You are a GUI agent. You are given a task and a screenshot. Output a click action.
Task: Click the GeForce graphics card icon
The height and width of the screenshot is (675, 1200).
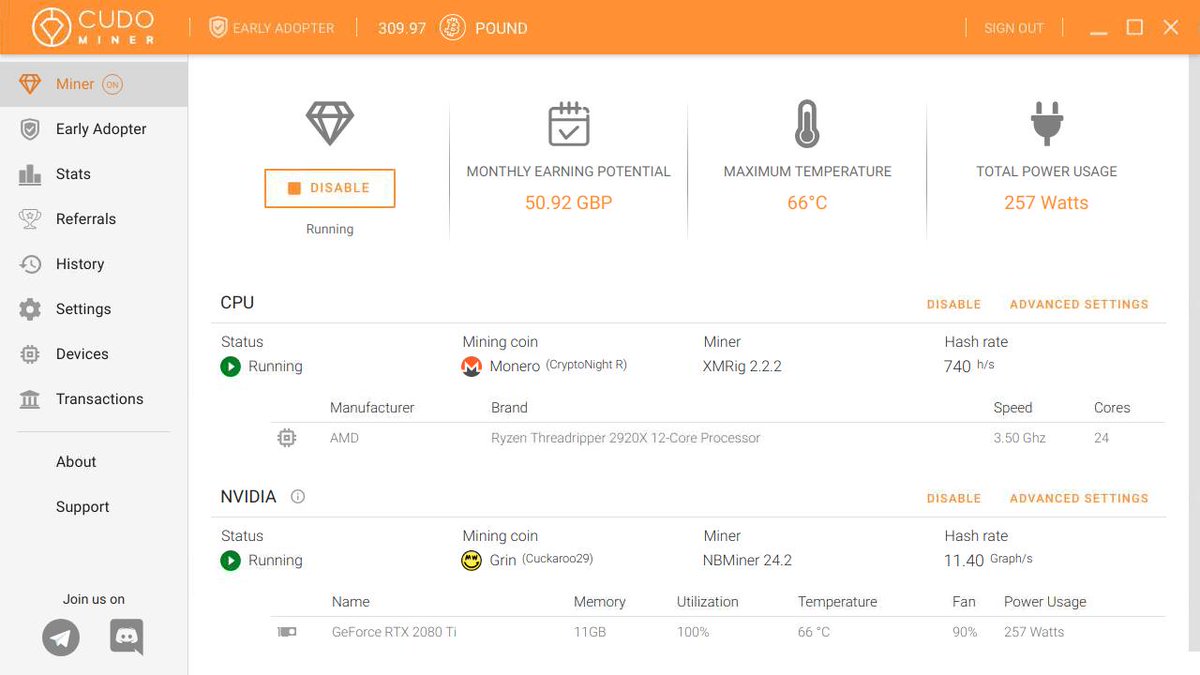tap(287, 632)
